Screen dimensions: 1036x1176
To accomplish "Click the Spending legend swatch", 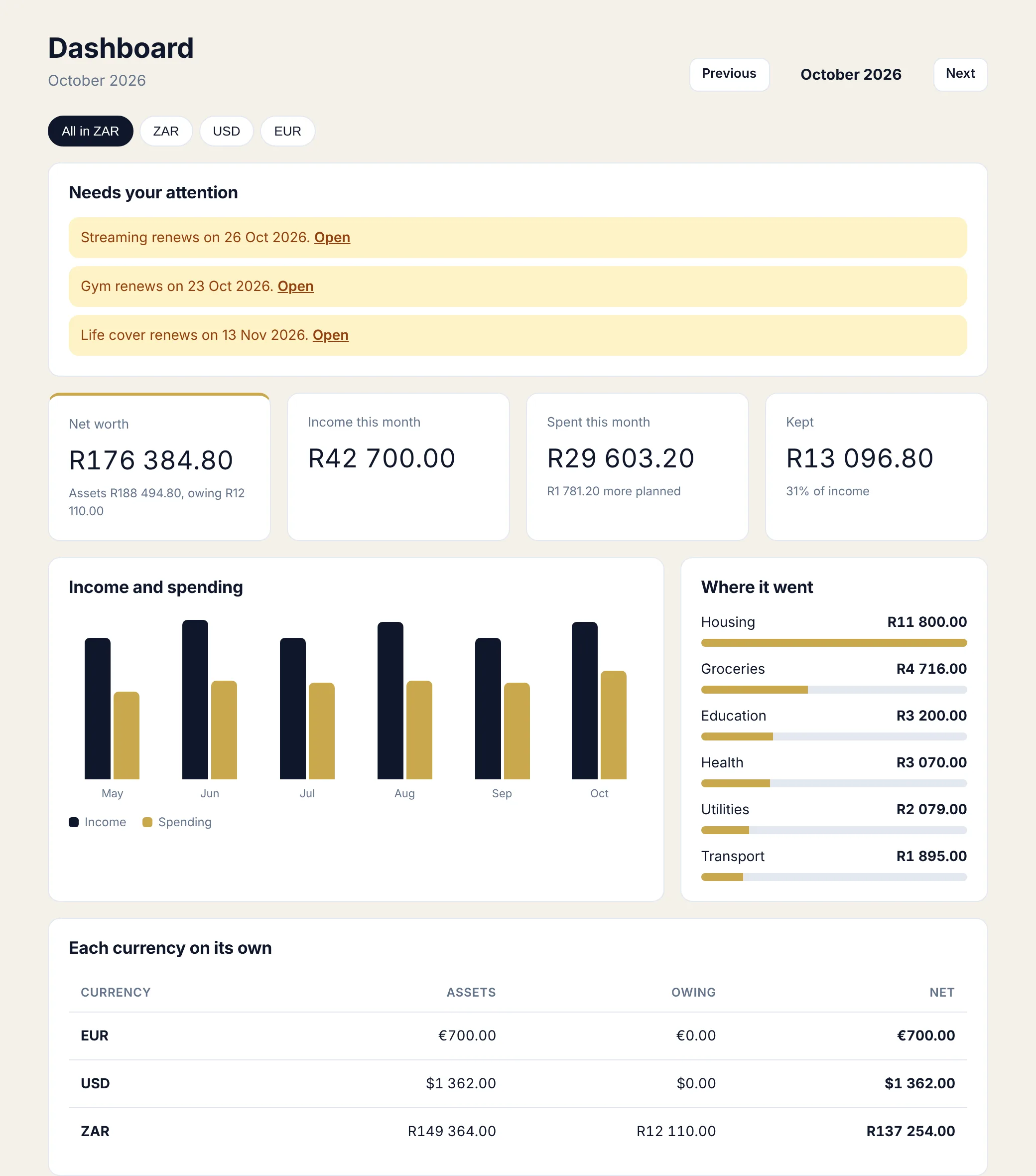I will click(147, 822).
